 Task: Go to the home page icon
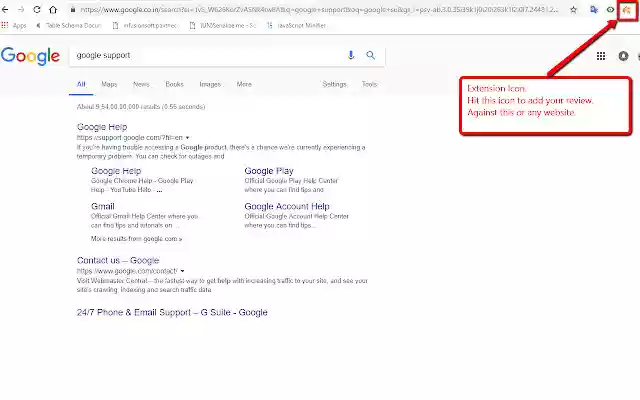coord(53,9)
